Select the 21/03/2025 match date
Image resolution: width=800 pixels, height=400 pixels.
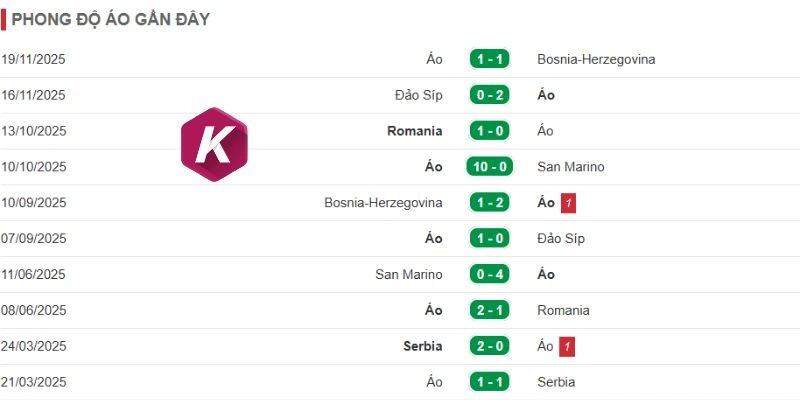34,382
